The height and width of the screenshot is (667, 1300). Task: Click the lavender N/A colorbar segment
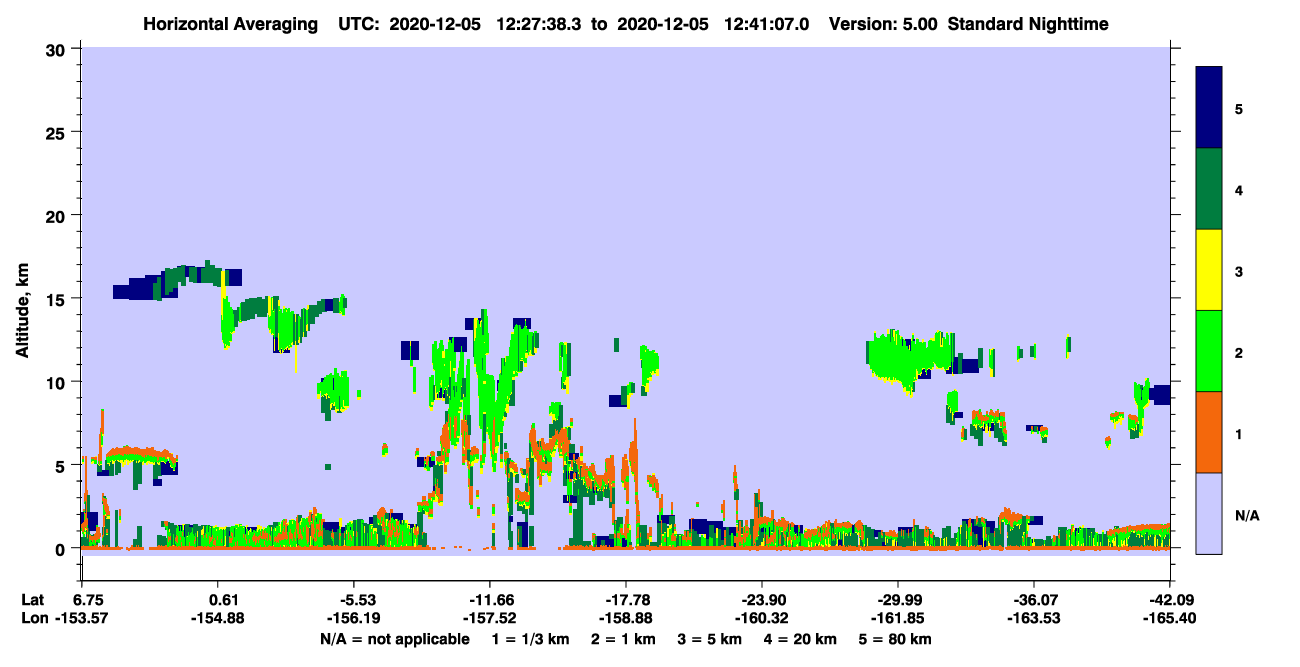(x=1209, y=512)
